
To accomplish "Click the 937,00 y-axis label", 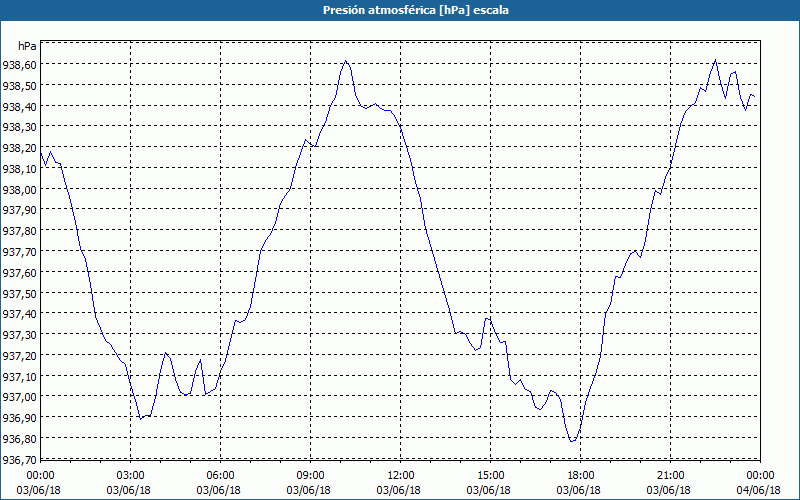I will click(19, 397).
